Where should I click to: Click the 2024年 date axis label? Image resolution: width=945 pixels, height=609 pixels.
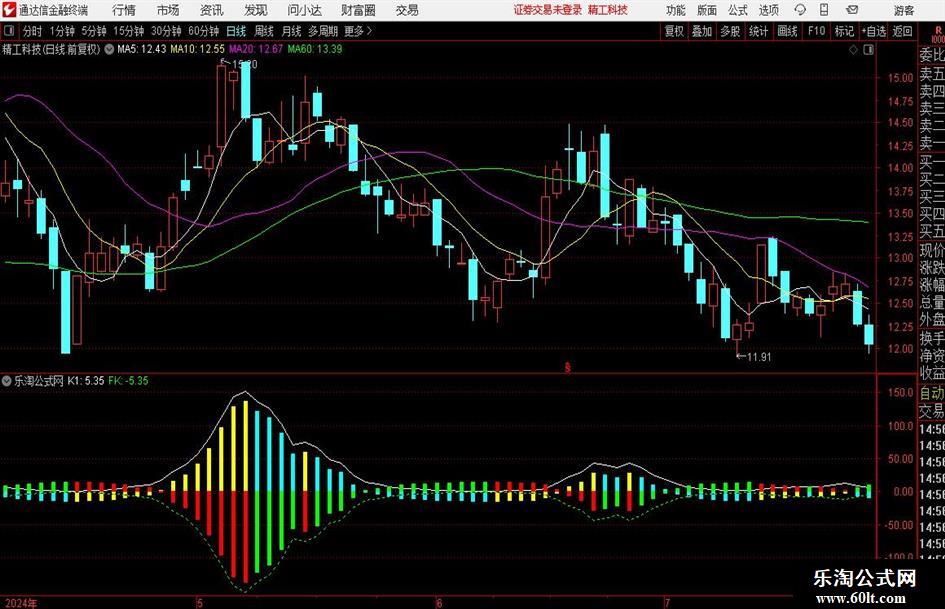(x=20, y=603)
